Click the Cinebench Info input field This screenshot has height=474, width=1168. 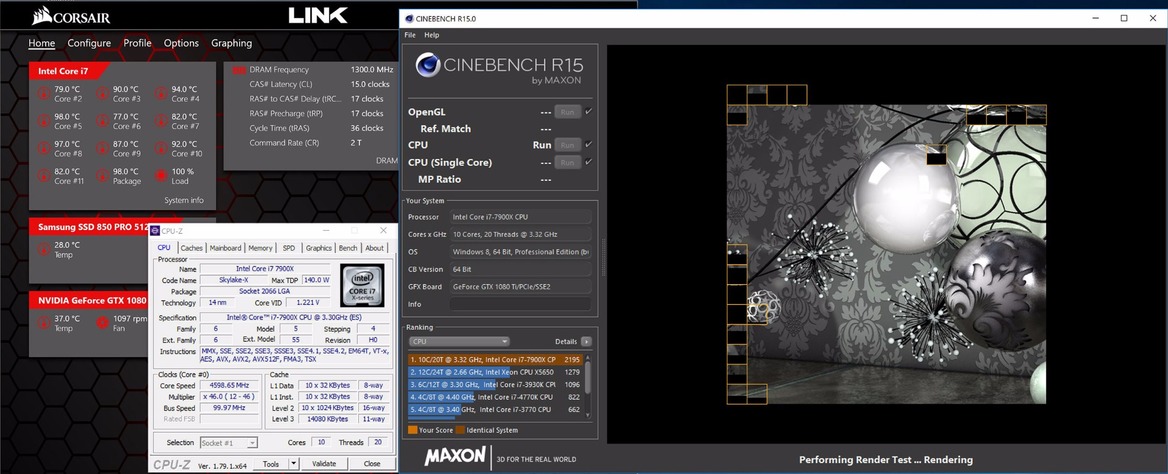point(520,304)
